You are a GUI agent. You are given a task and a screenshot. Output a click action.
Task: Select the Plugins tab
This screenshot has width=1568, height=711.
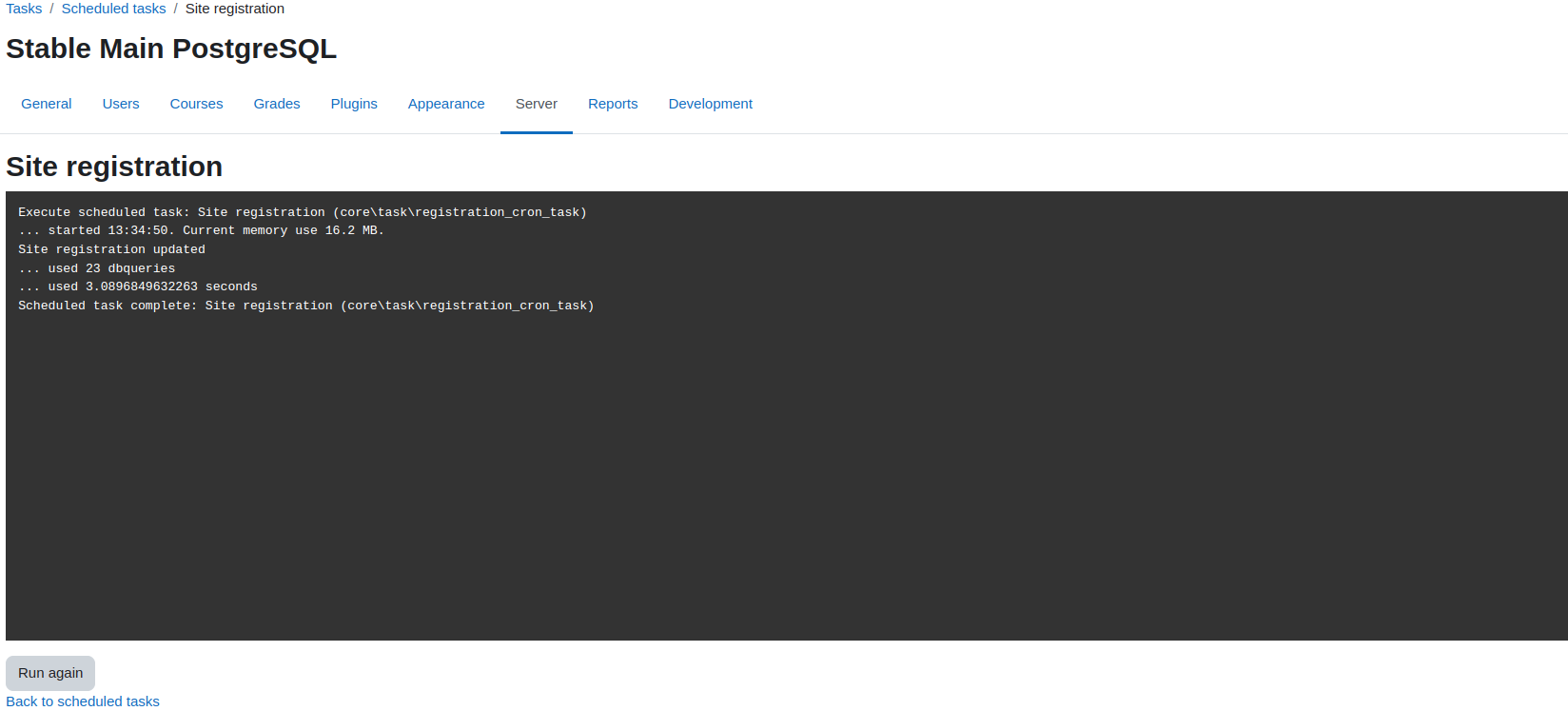click(x=354, y=104)
